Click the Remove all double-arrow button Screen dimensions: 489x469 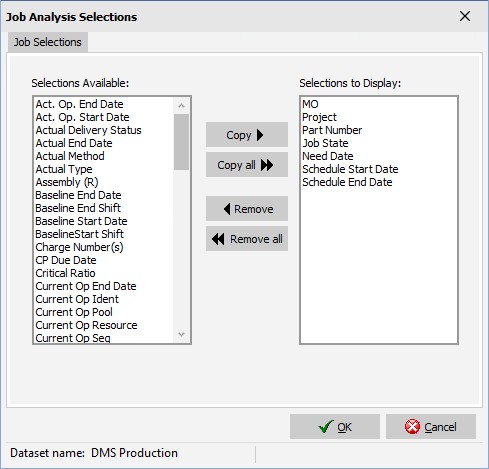247,239
